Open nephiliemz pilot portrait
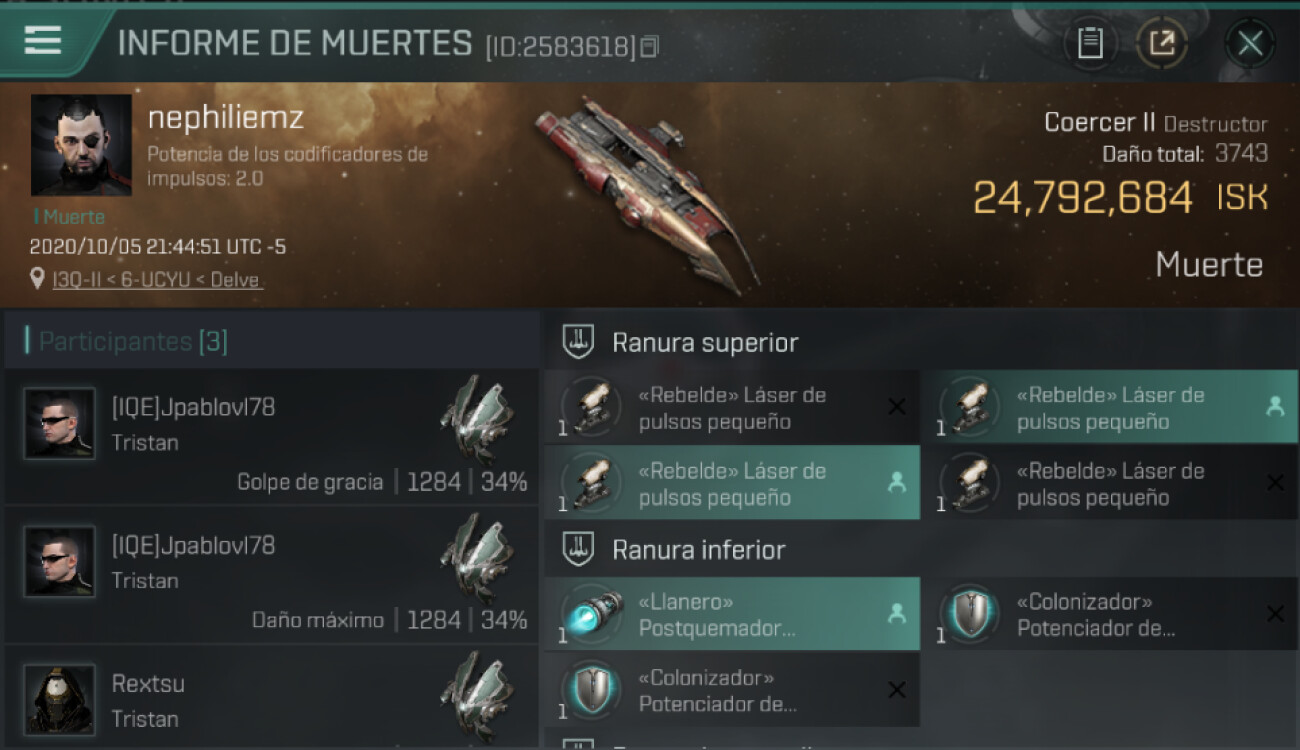 tap(81, 145)
